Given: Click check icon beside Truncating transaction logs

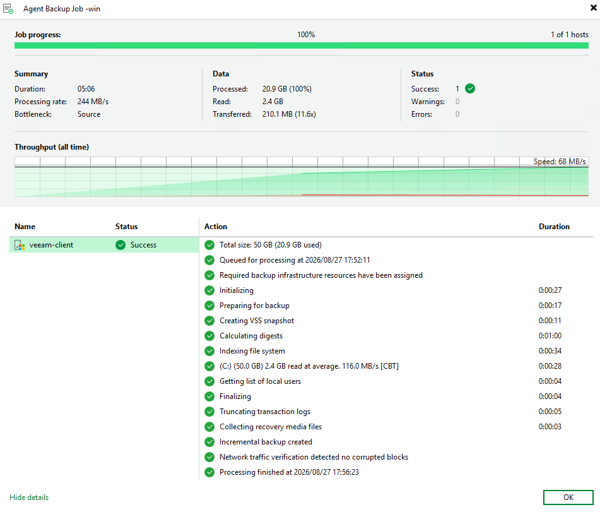Looking at the screenshot, I should pos(209,412).
